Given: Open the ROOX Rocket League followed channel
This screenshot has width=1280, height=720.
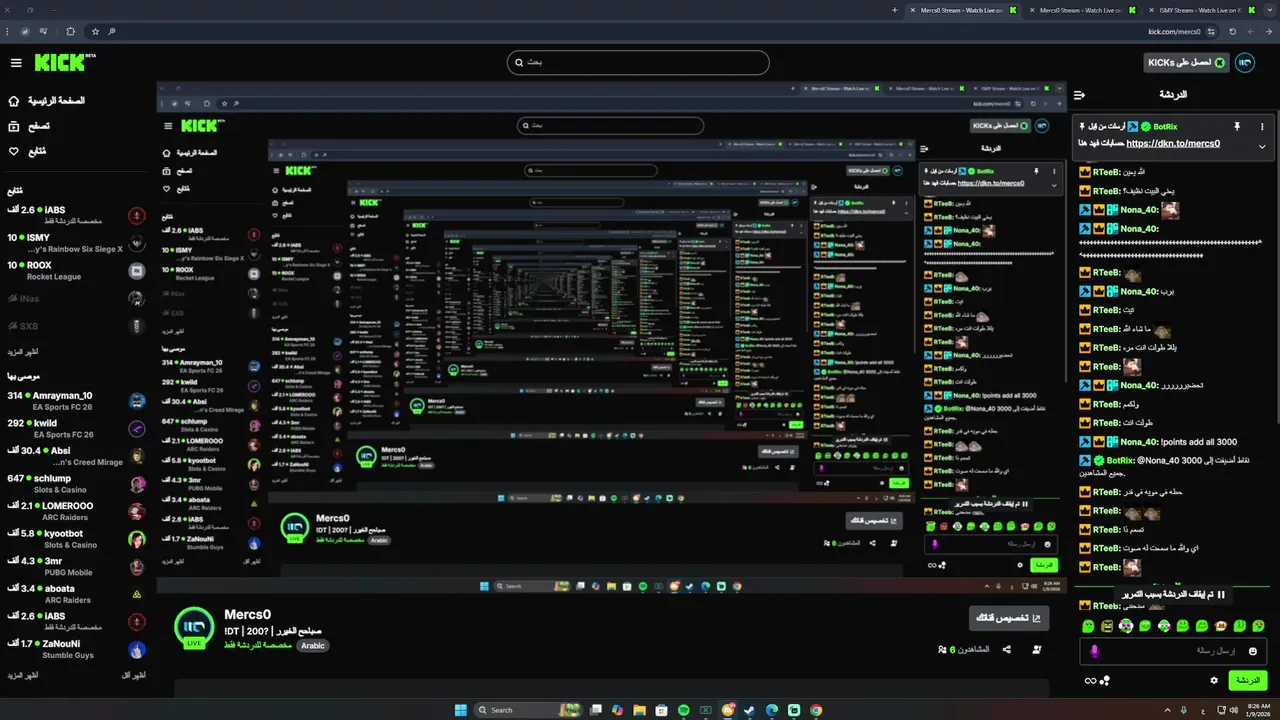Looking at the screenshot, I should tap(77, 271).
